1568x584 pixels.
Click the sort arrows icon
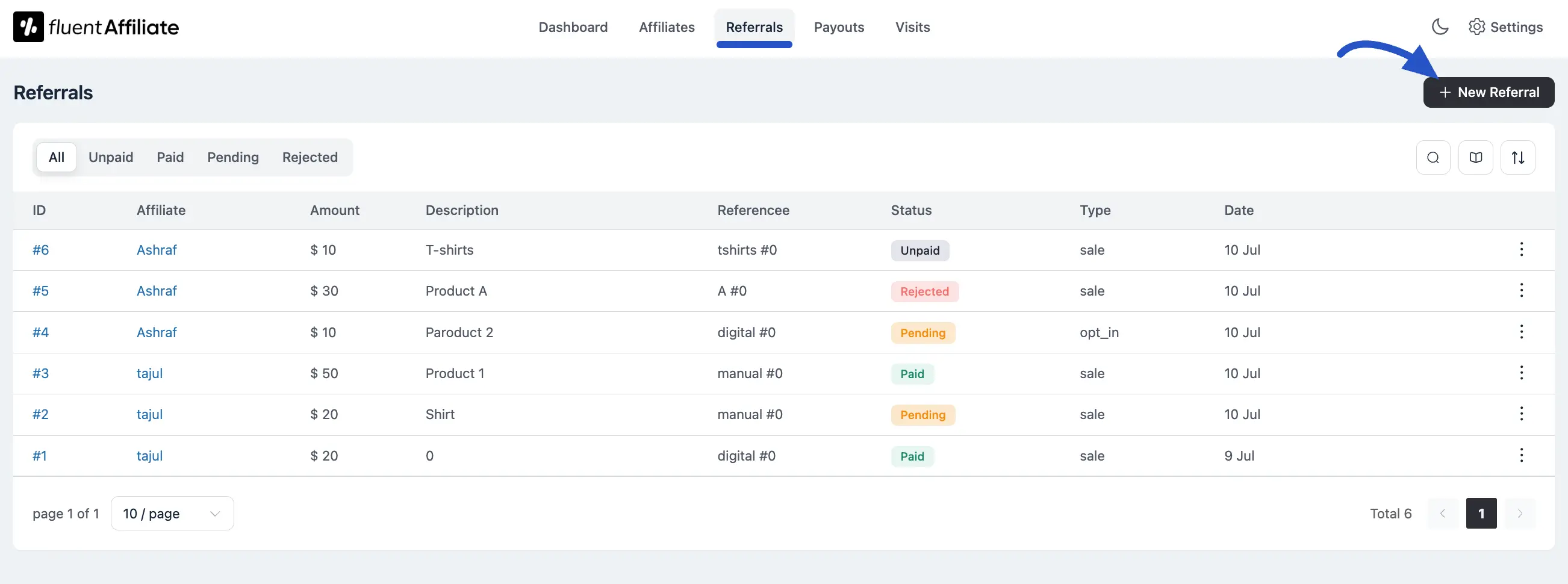point(1517,158)
